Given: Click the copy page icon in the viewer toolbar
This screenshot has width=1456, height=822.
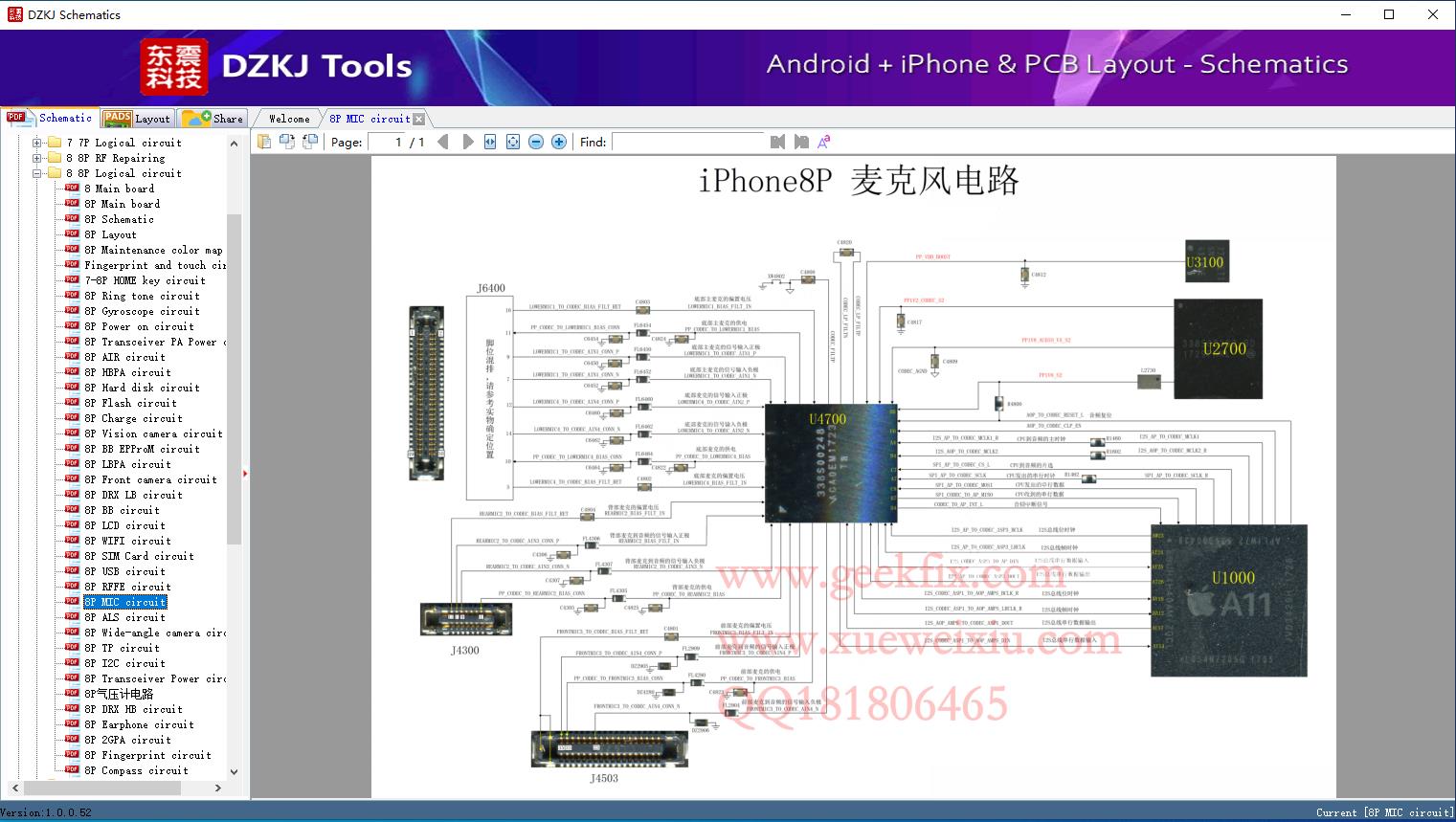Looking at the screenshot, I should pos(264,142).
